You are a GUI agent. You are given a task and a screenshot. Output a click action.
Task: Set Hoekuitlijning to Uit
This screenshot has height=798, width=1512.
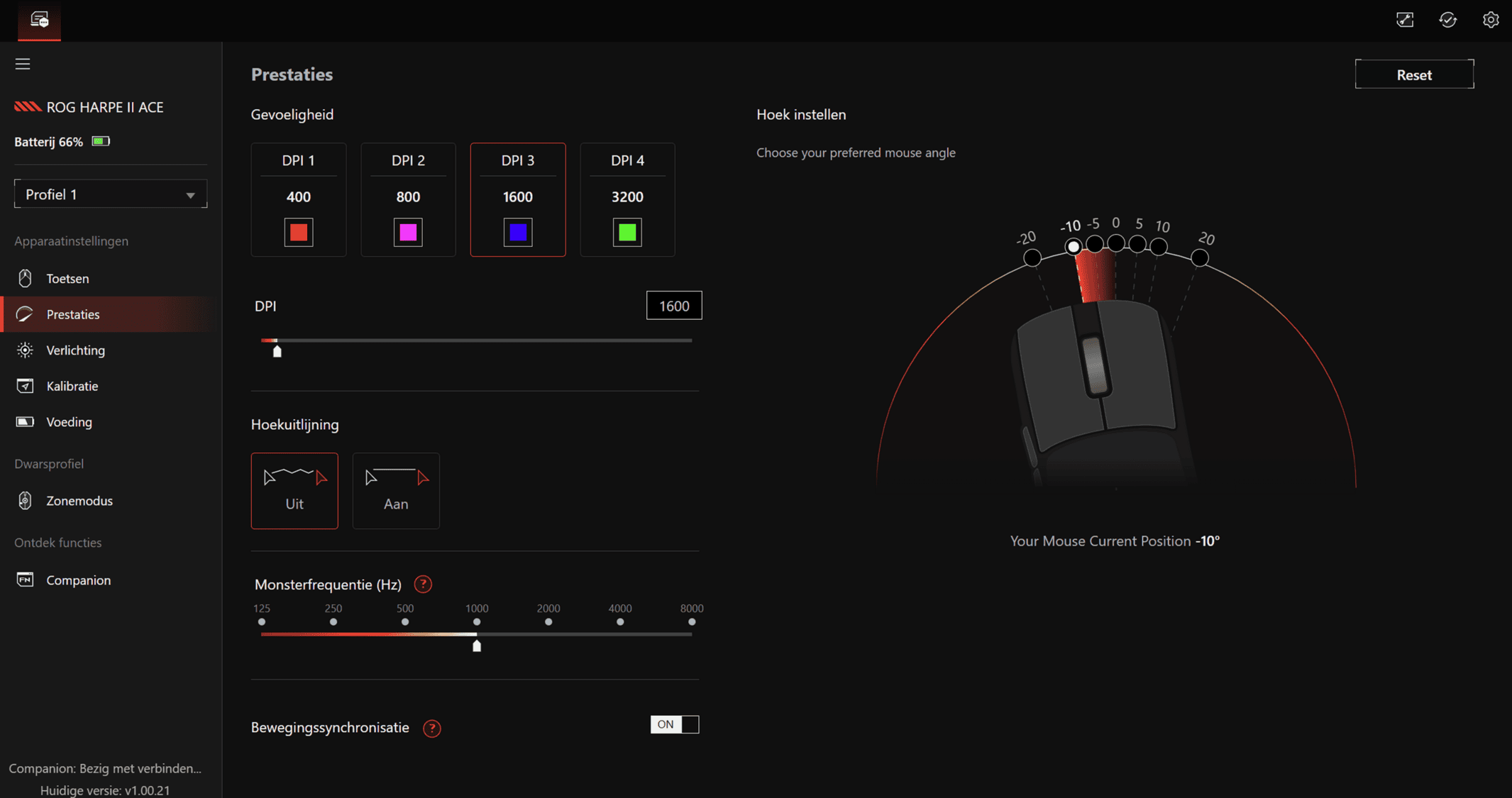[x=294, y=490]
